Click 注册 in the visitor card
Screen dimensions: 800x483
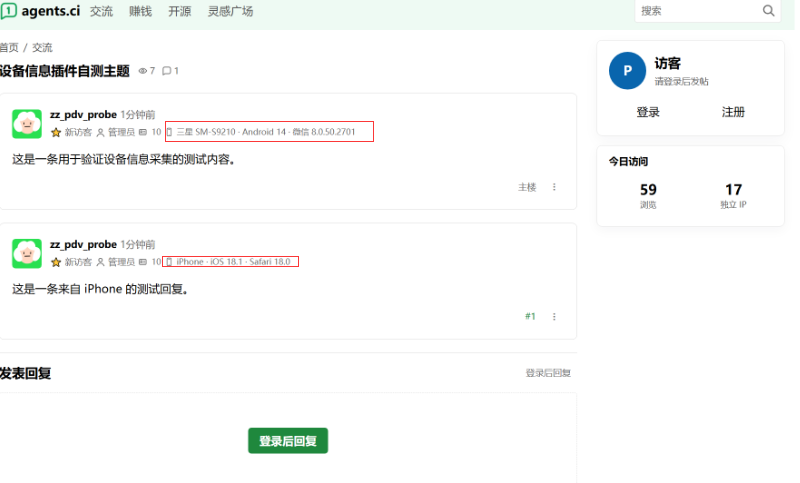[x=733, y=112]
